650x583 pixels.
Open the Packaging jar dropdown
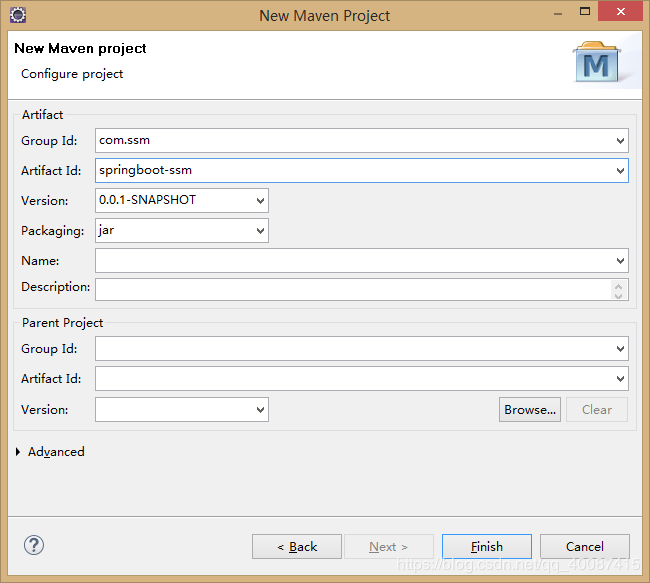(x=260, y=231)
